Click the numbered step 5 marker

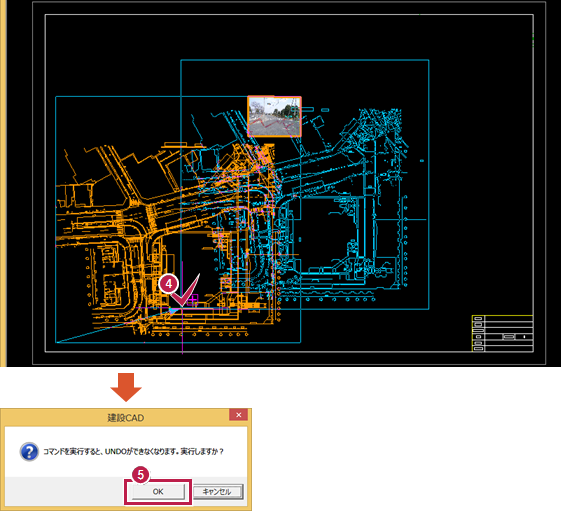[141, 475]
